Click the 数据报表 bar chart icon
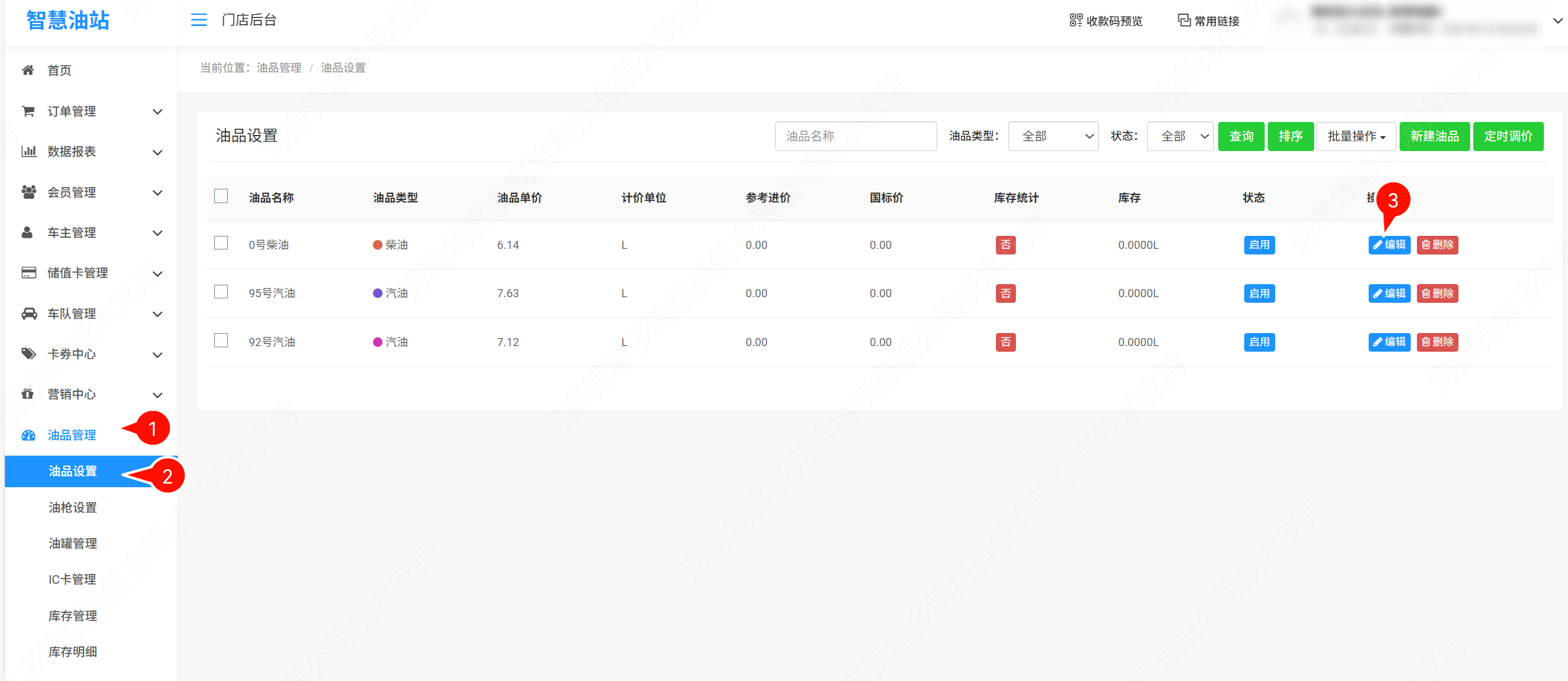The image size is (1568, 681). click(28, 151)
